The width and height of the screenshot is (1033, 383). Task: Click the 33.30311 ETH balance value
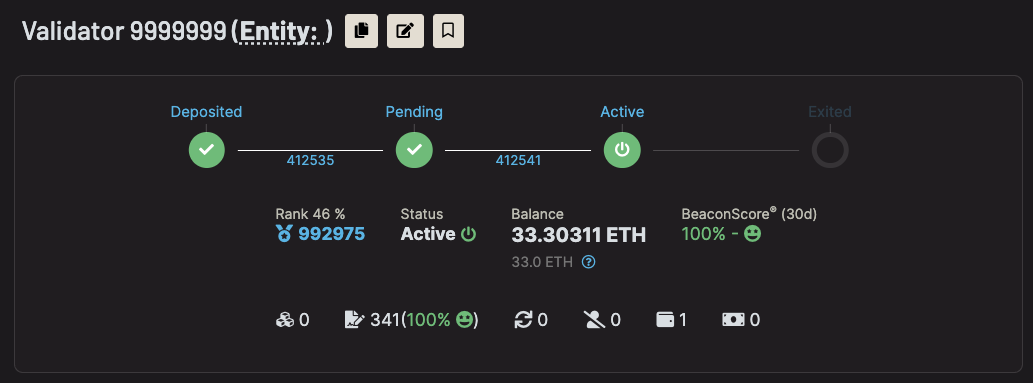point(578,235)
